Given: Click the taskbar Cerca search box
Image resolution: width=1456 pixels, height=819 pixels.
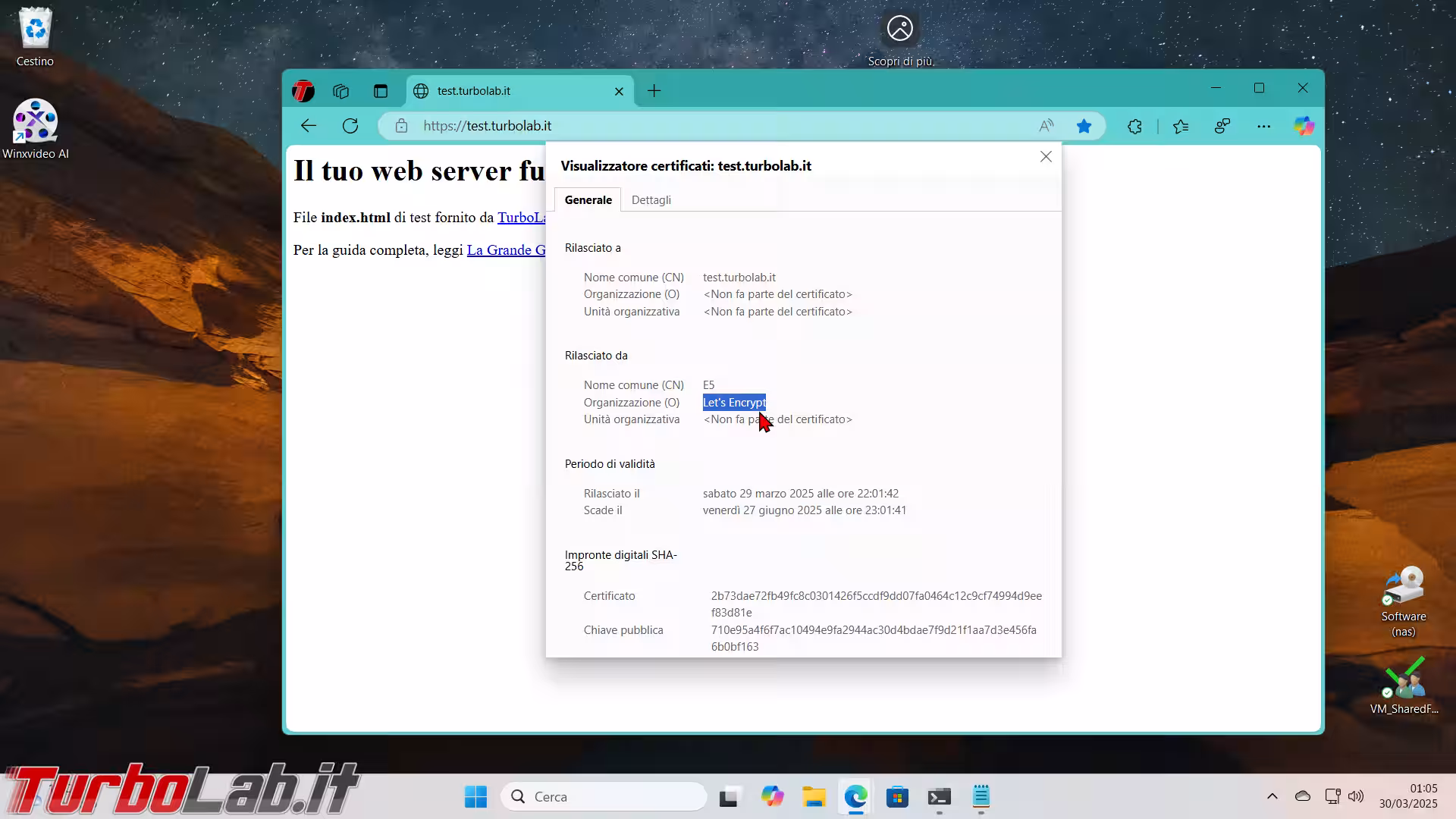Looking at the screenshot, I should click(604, 797).
